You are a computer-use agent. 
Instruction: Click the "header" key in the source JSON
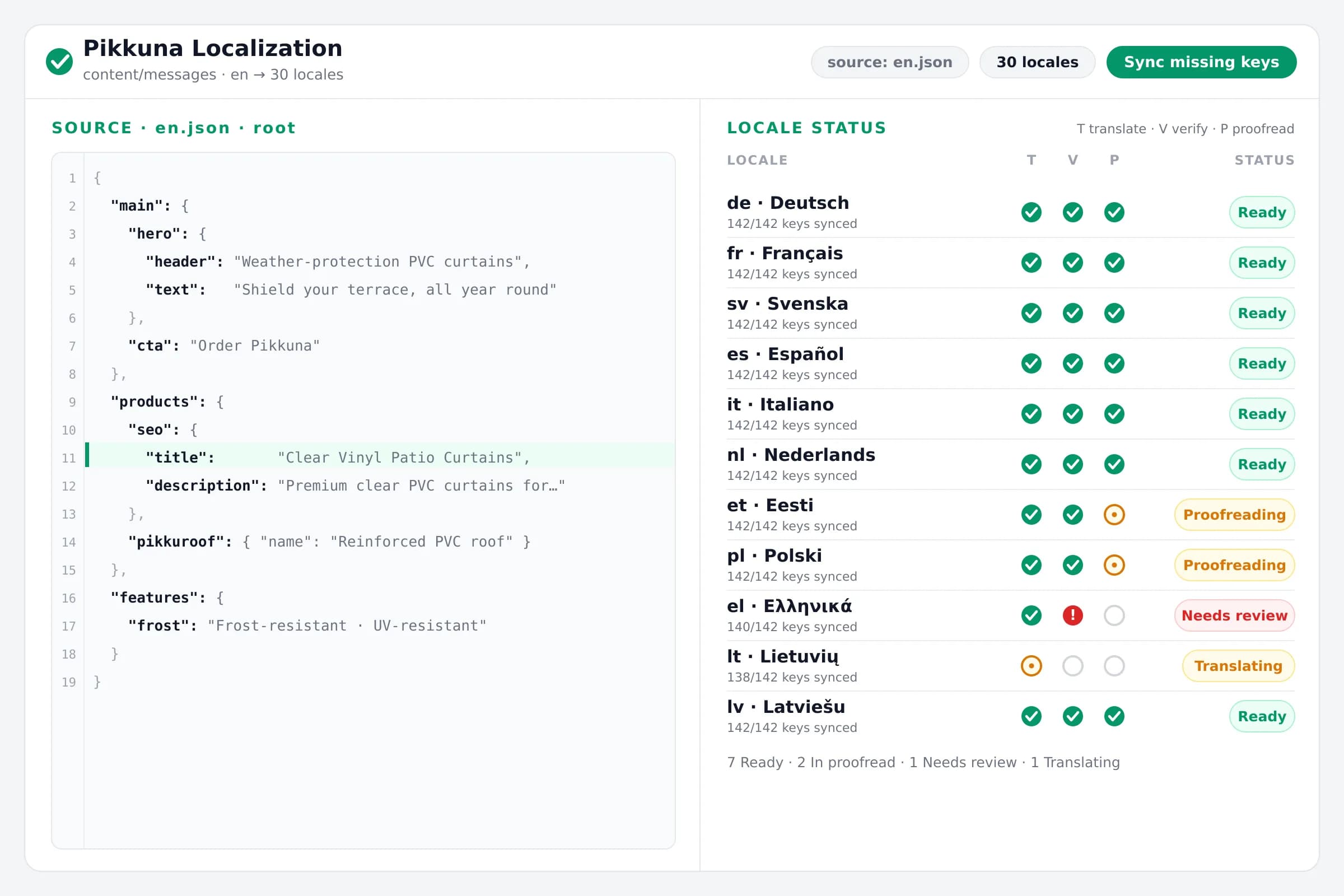tap(184, 262)
